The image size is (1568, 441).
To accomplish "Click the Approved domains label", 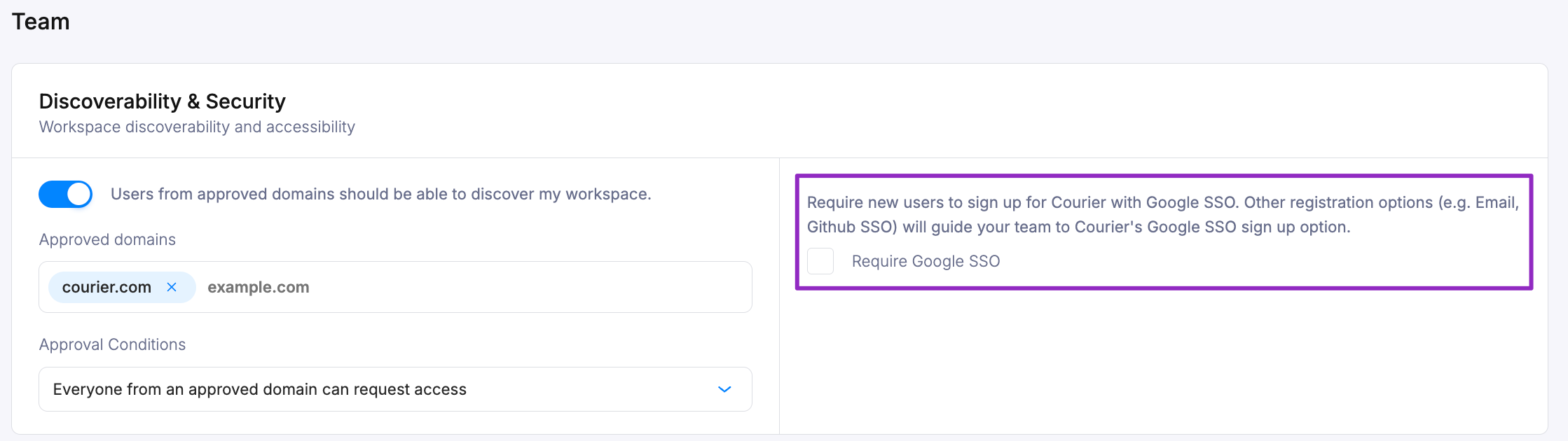I will (107, 239).
